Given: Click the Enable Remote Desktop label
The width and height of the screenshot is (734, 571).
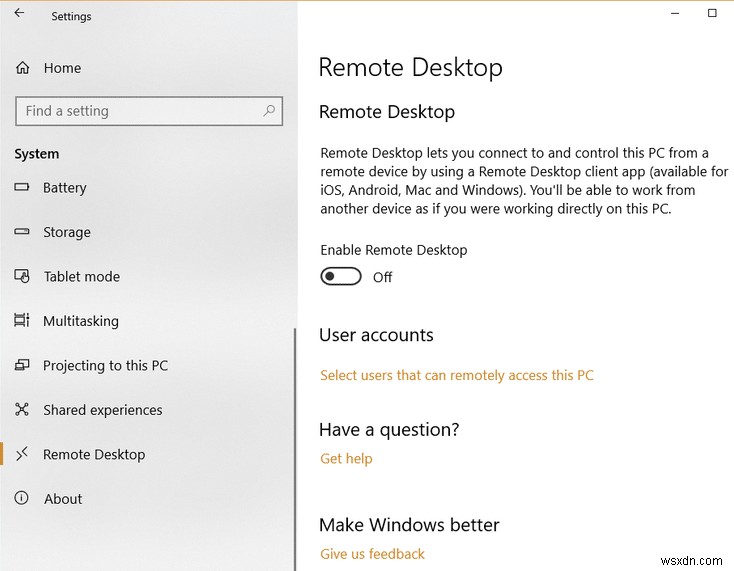Looking at the screenshot, I should (x=394, y=250).
